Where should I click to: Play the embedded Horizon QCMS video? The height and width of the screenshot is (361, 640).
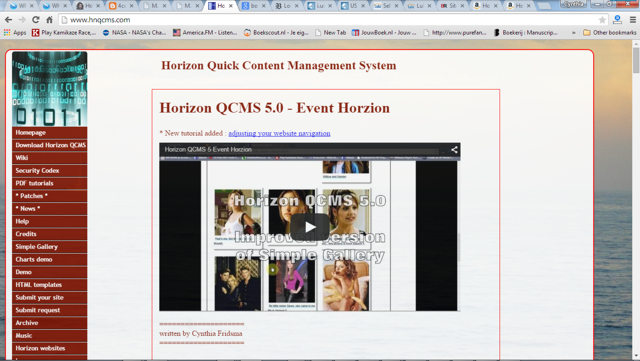(310, 227)
